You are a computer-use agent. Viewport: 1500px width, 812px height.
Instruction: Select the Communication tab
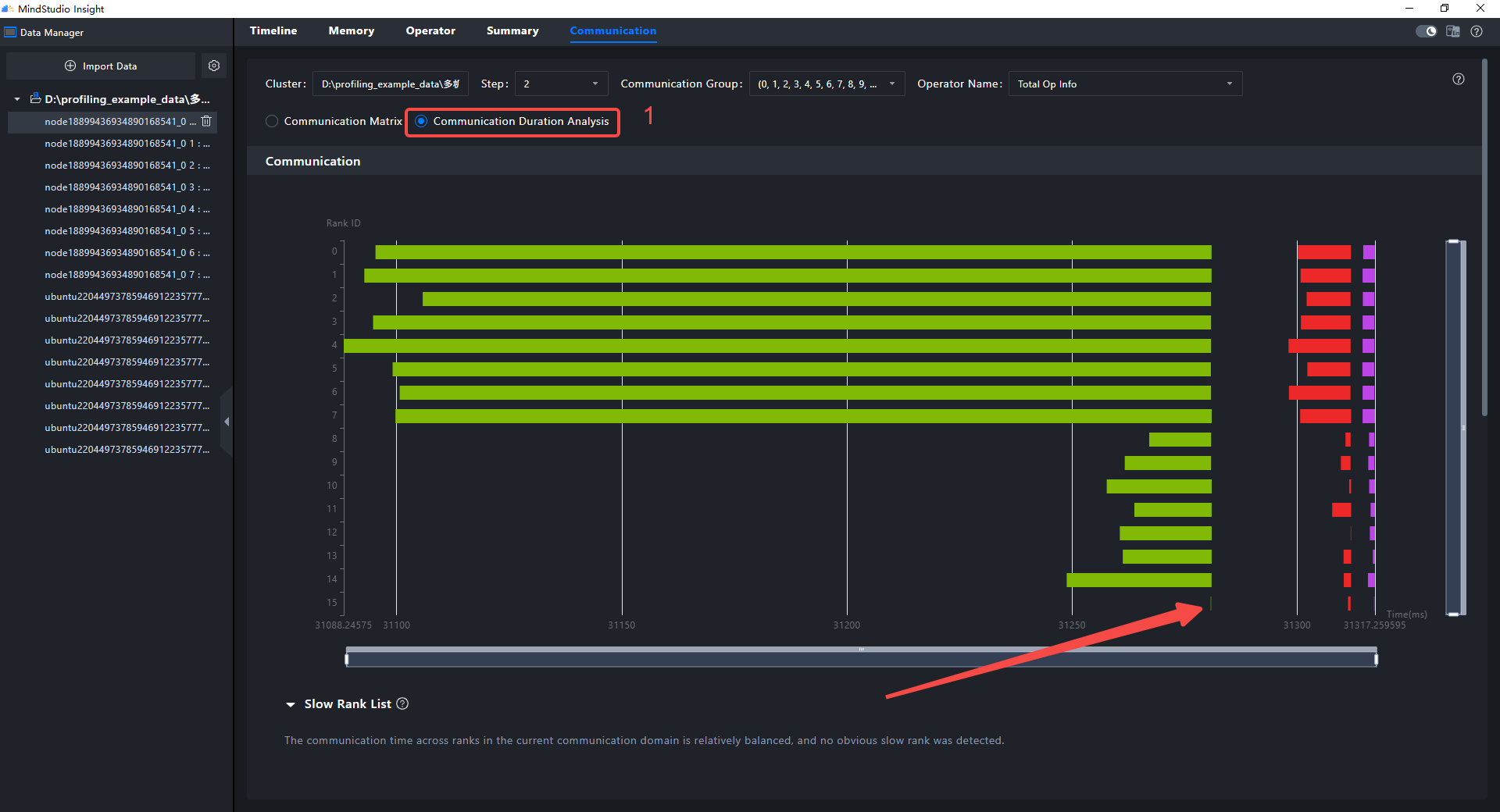pyautogui.click(x=613, y=30)
